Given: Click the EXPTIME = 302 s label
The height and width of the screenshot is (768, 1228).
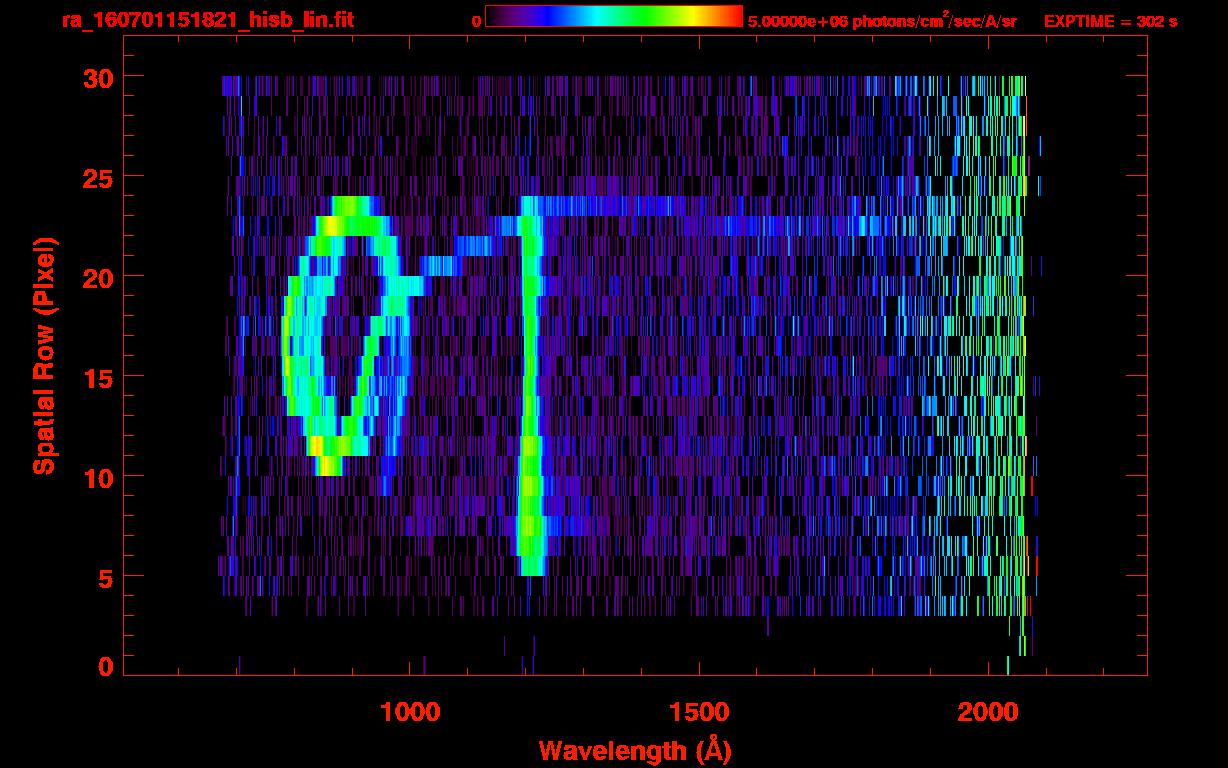Looking at the screenshot, I should 1110,22.
